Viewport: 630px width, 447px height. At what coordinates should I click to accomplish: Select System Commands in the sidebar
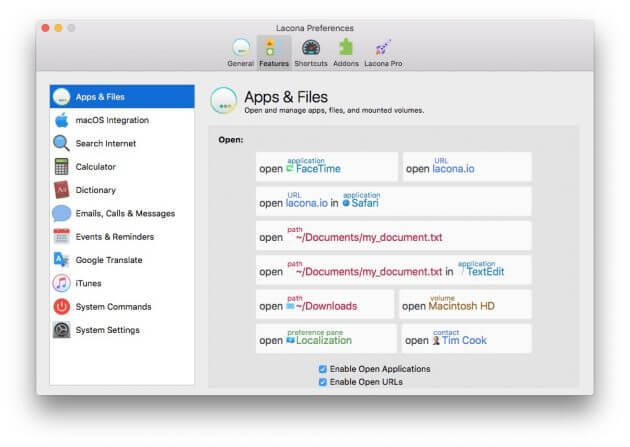coord(122,306)
